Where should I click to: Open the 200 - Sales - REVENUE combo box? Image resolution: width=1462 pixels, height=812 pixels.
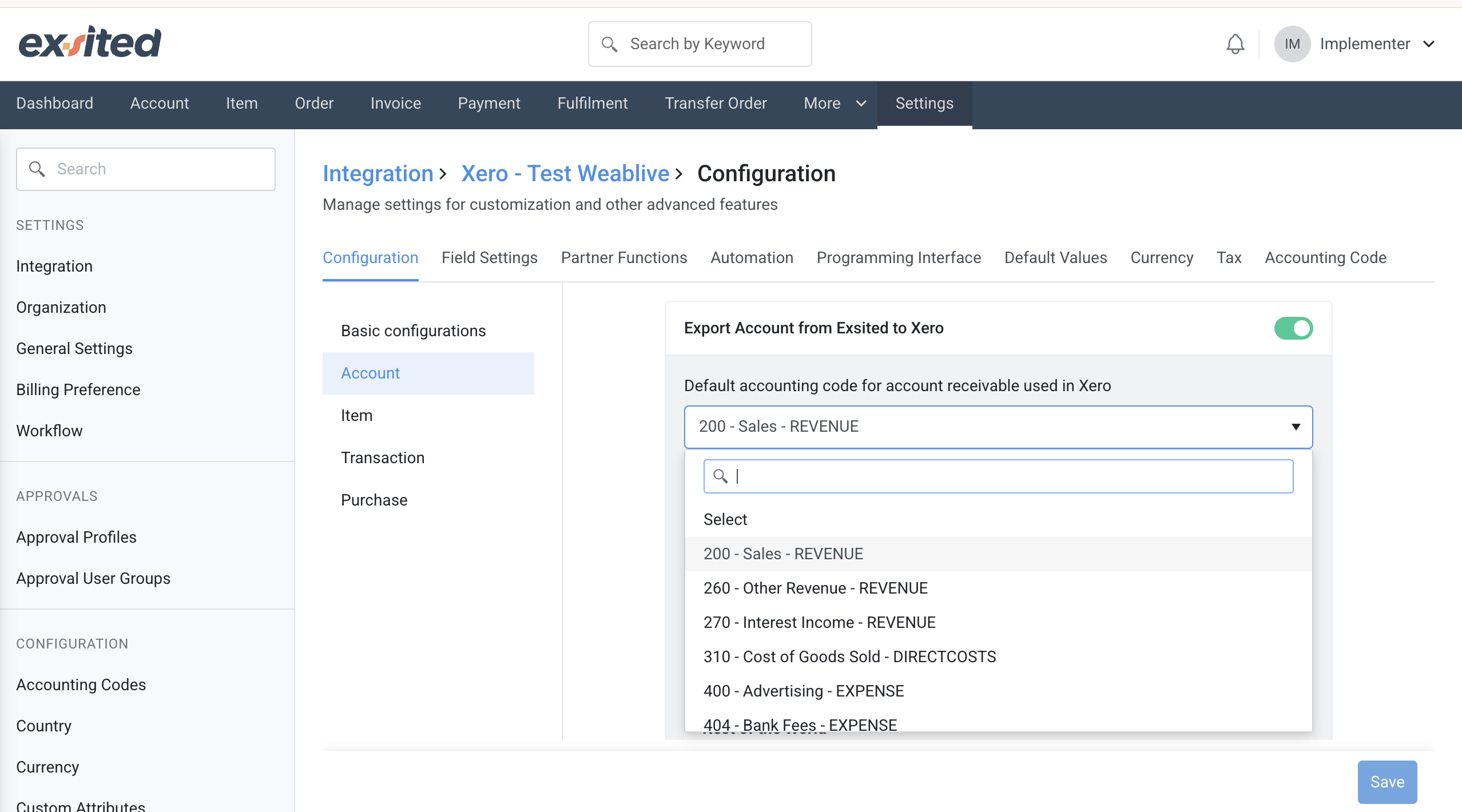click(998, 427)
